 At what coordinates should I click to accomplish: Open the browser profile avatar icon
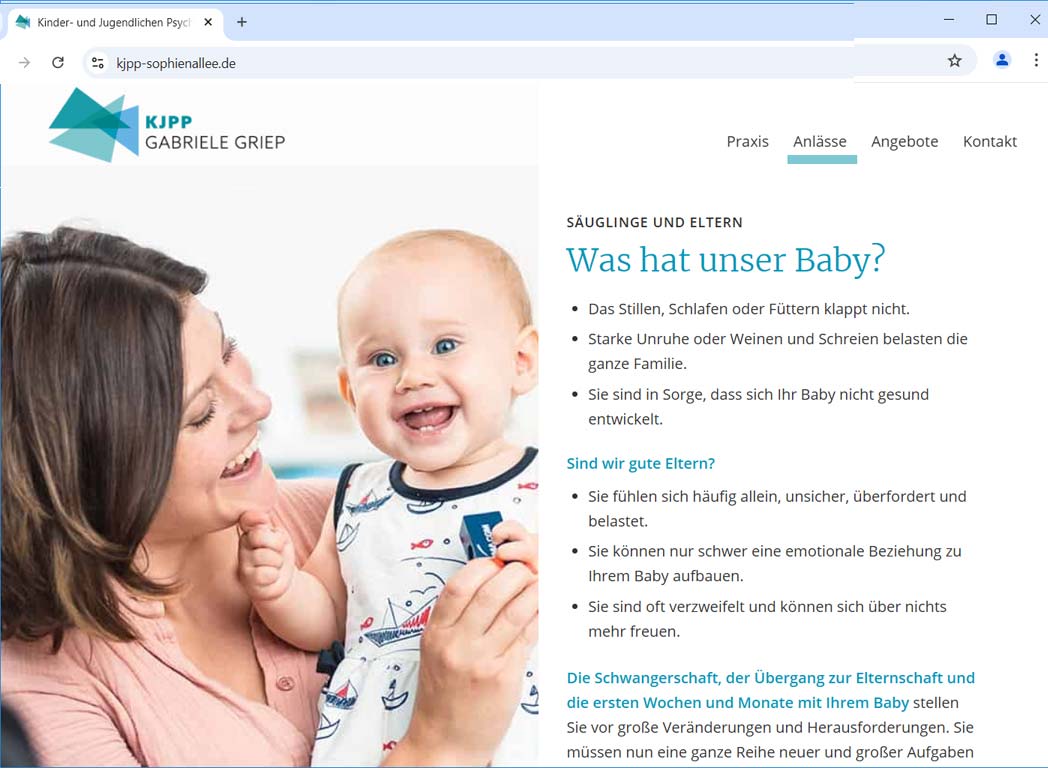pos(1001,61)
